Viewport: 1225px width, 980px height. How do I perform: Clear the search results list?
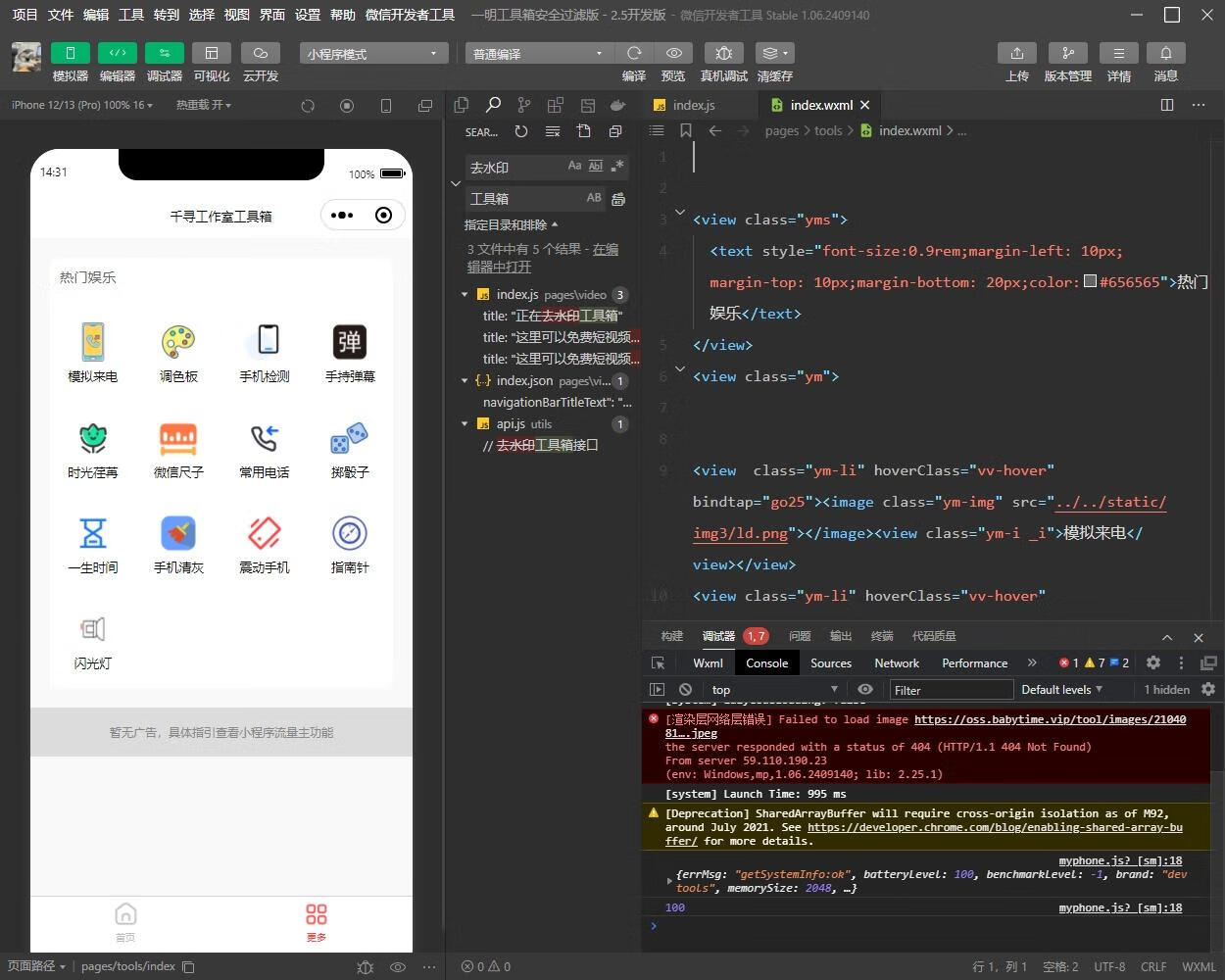[553, 131]
